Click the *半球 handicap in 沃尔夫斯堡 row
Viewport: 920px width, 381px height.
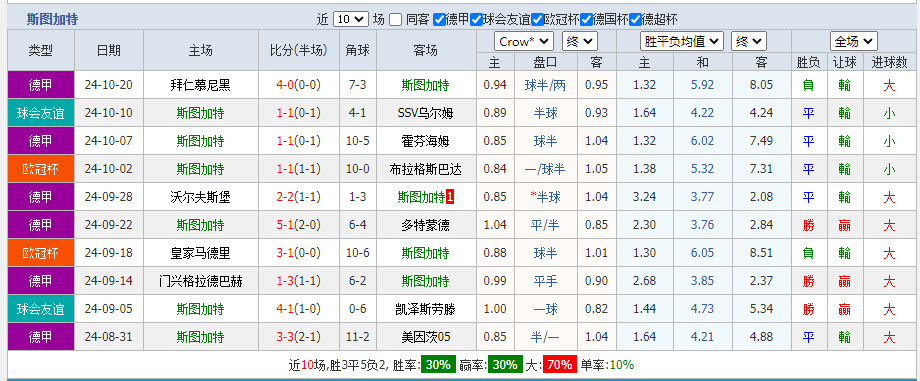coord(545,197)
